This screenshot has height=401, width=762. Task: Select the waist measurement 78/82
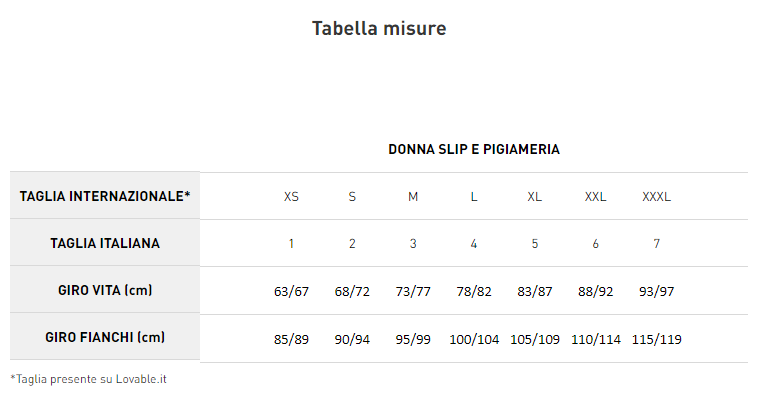point(474,292)
